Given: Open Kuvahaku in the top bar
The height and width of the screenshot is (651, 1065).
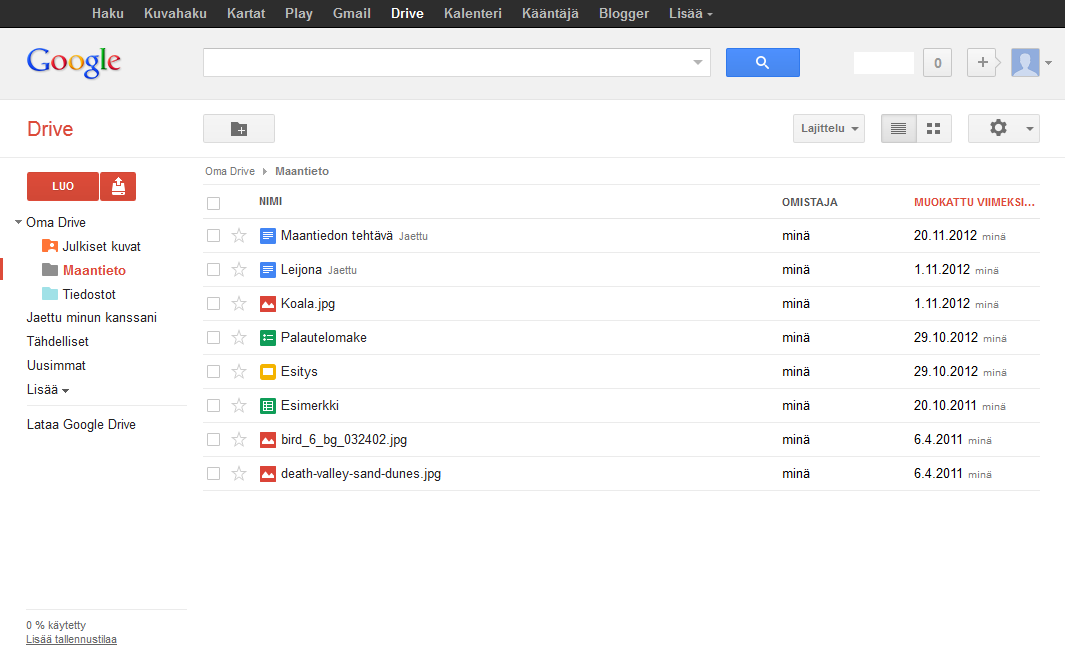Looking at the screenshot, I should pyautogui.click(x=175, y=14).
